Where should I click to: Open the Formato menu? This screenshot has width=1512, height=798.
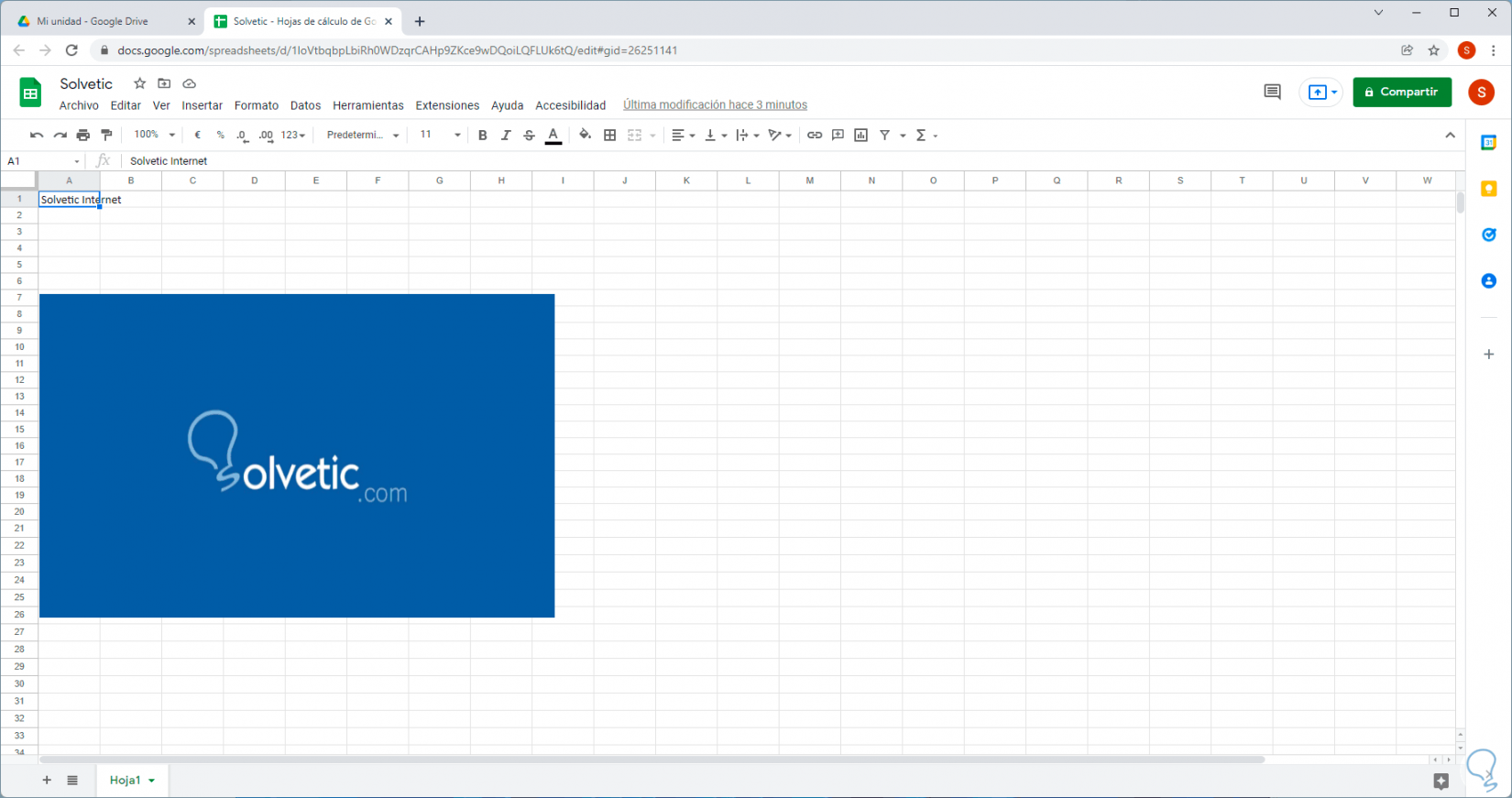click(x=257, y=105)
